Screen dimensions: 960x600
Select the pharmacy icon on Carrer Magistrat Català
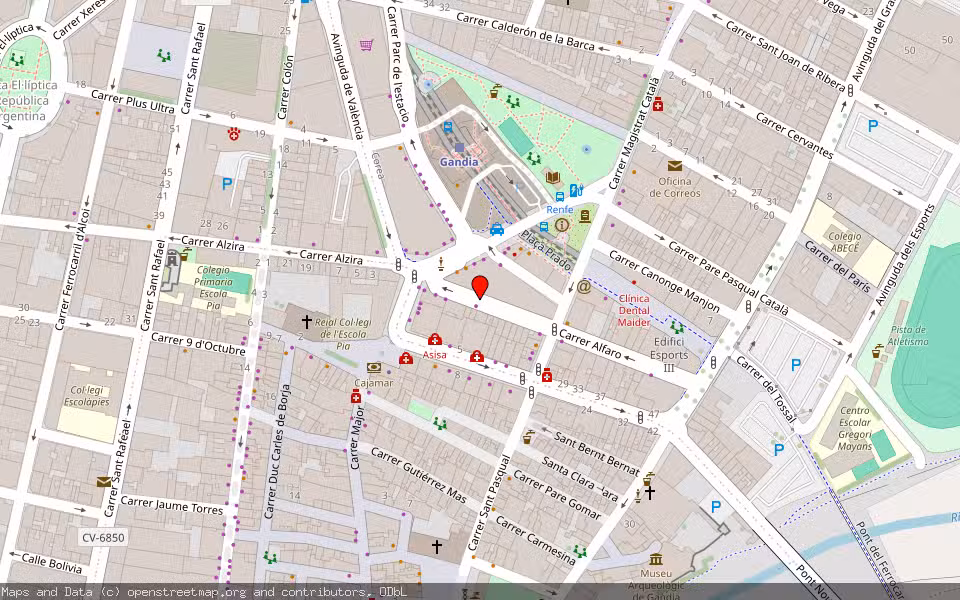[x=658, y=104]
